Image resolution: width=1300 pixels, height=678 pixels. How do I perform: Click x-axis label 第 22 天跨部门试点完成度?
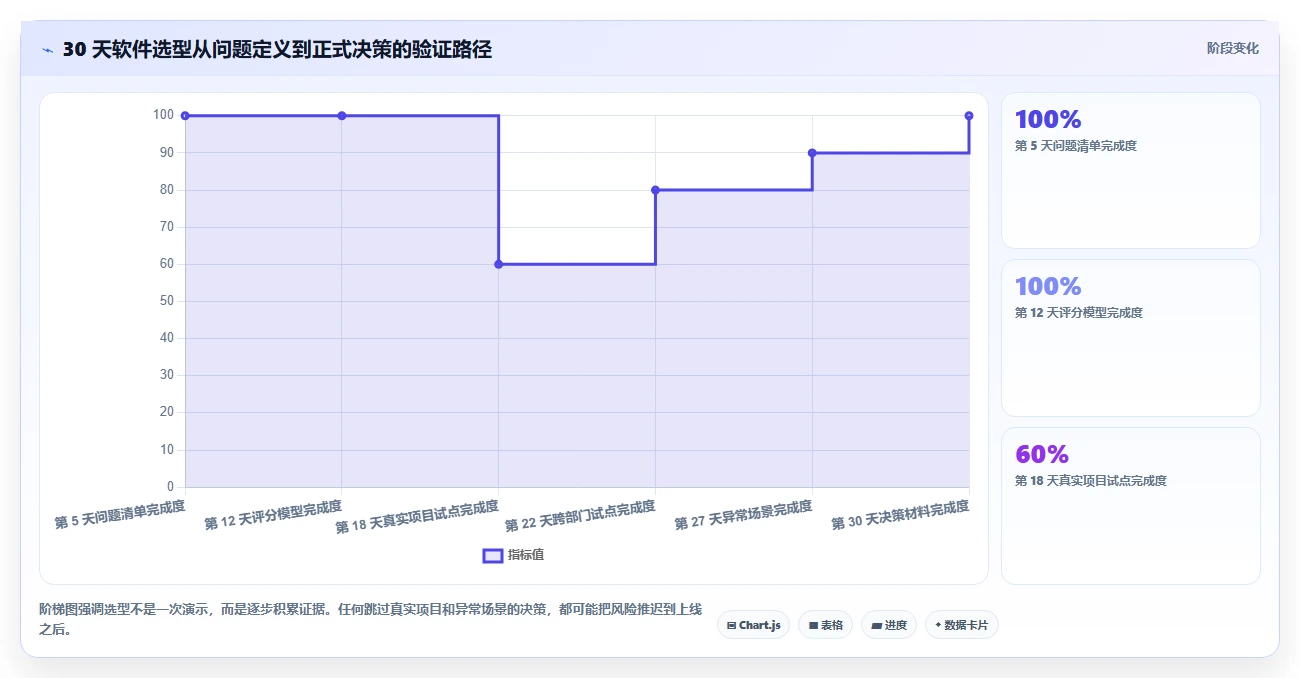580,516
